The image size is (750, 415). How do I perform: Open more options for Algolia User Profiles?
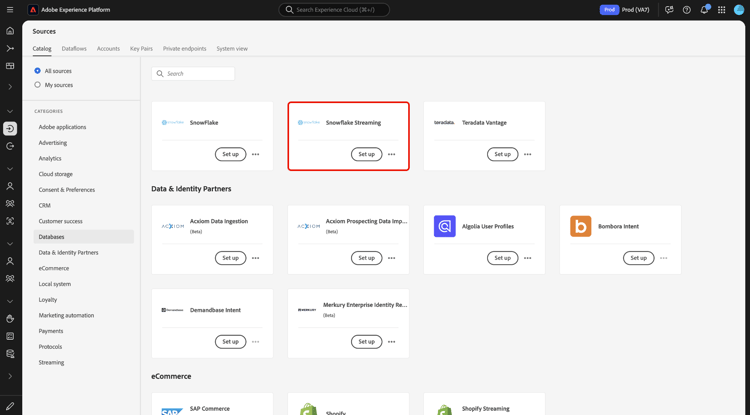coord(528,258)
